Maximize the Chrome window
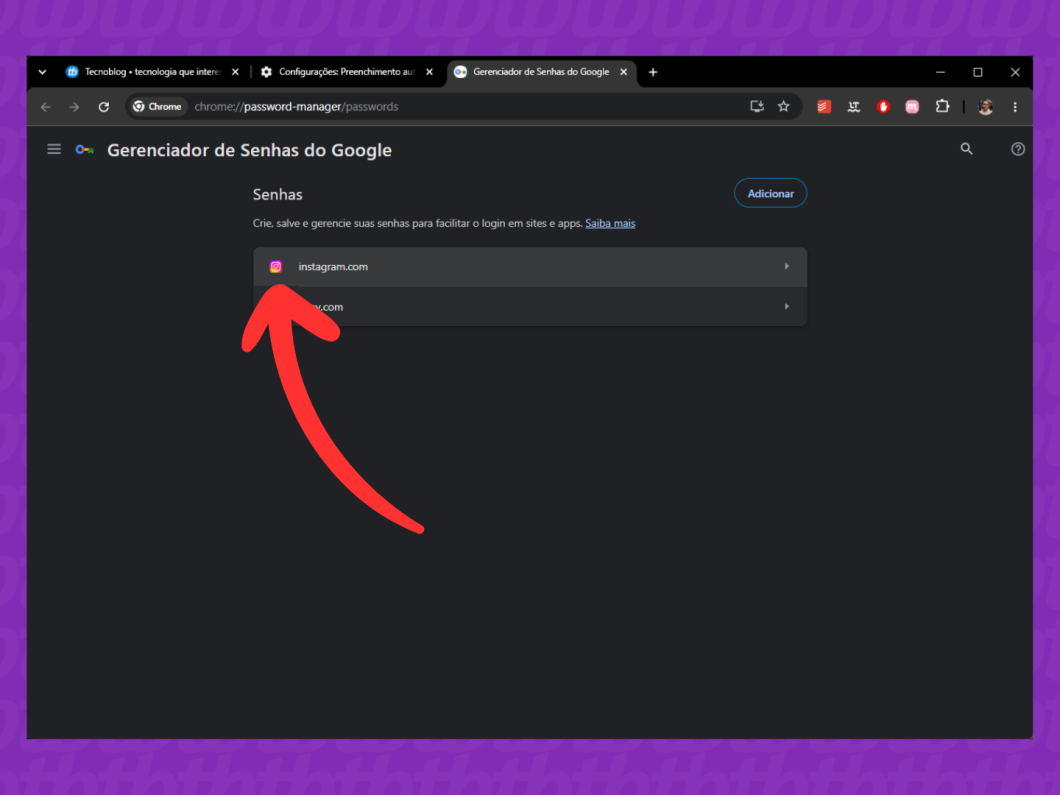The width and height of the screenshot is (1060, 795). tap(978, 72)
